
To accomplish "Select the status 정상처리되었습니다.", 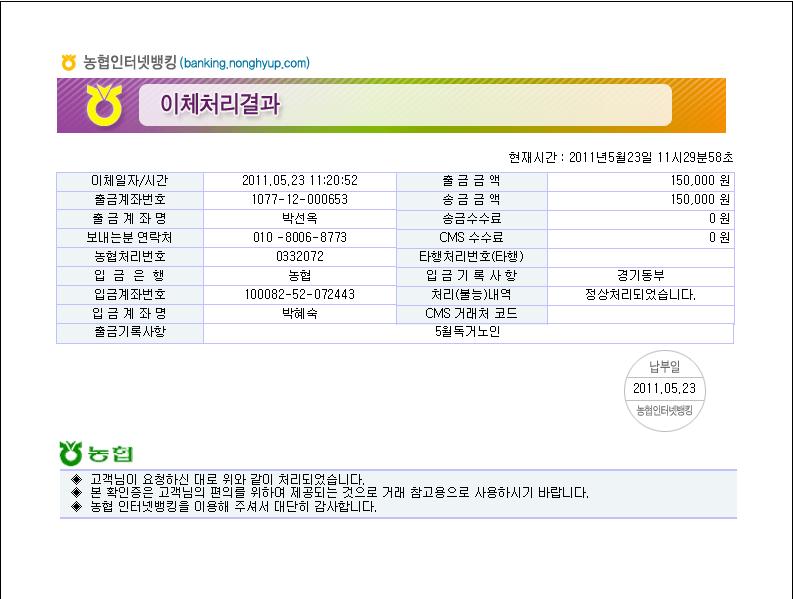I will (x=640, y=294).
